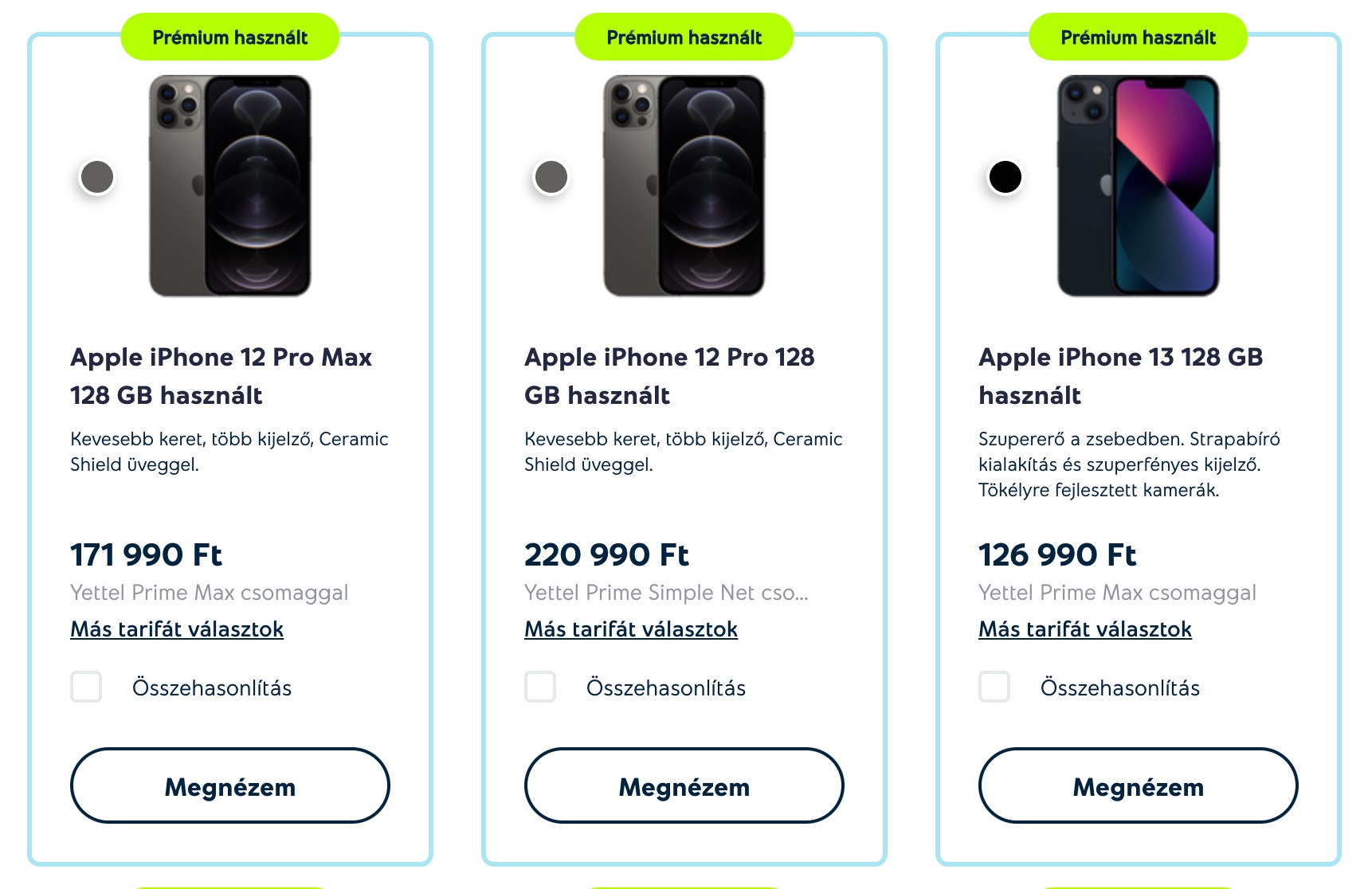Open the iPhone 12 Pro Max product image
Viewport: 1372px width, 889px height.
[x=230, y=186]
